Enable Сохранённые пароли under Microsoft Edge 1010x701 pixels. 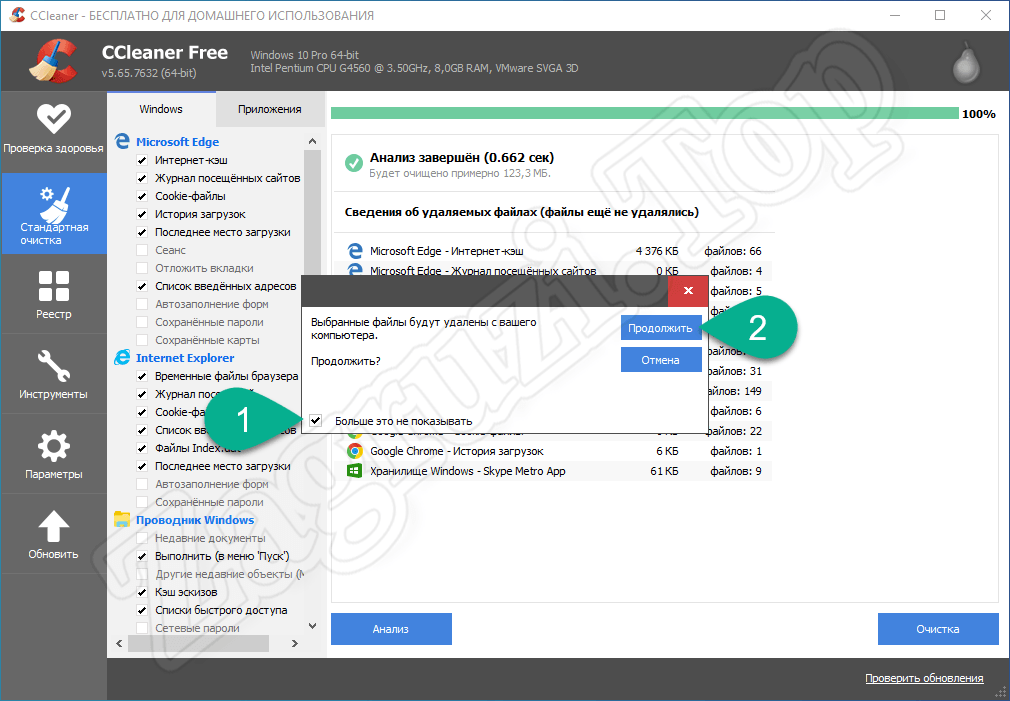142,322
